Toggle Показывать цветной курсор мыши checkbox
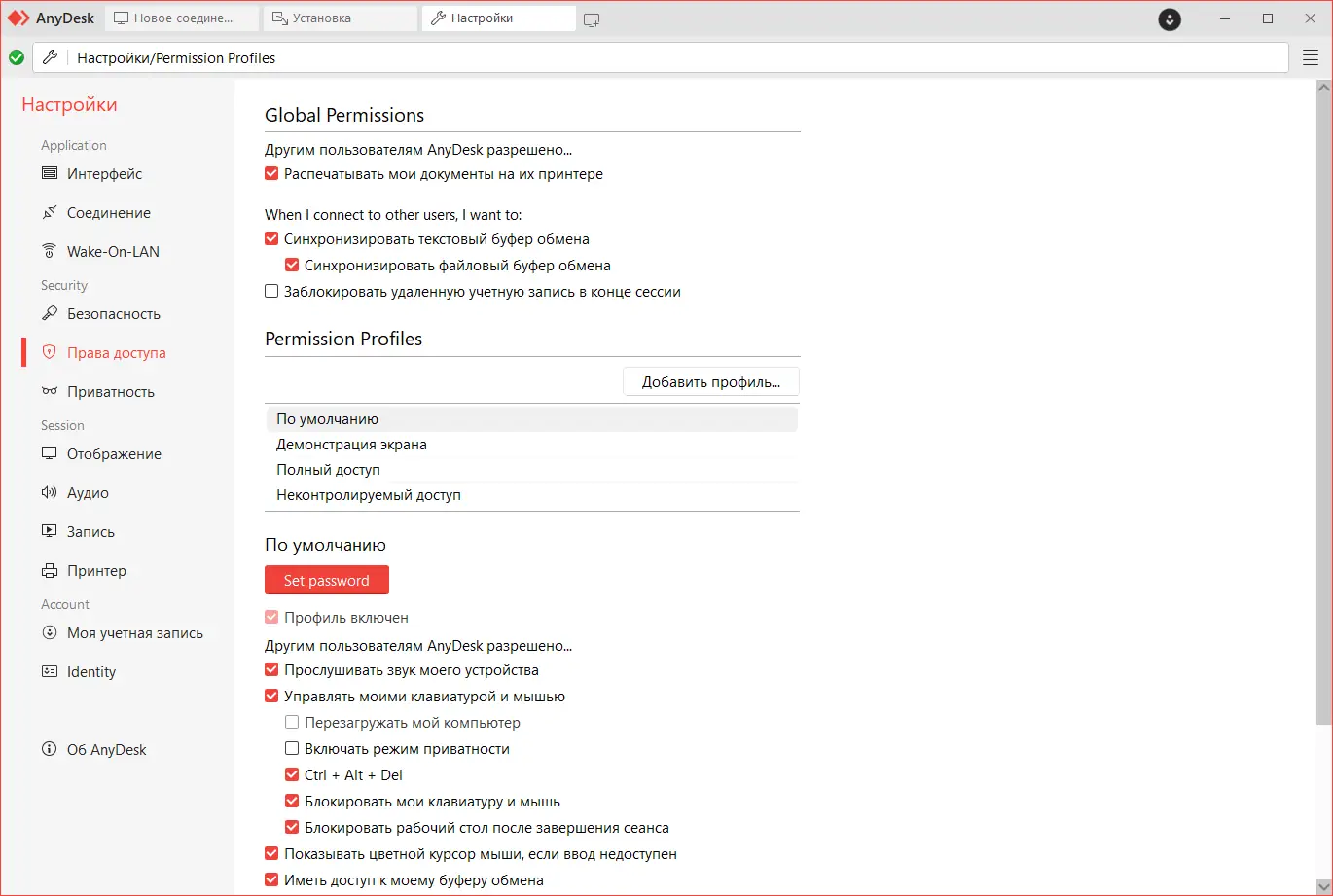 (271, 854)
